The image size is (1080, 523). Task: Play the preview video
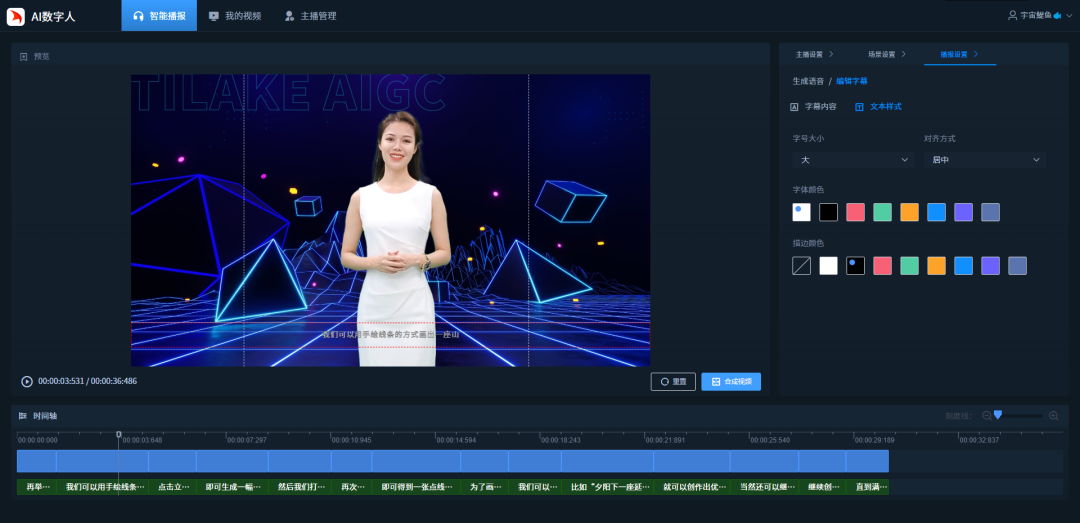(27, 381)
